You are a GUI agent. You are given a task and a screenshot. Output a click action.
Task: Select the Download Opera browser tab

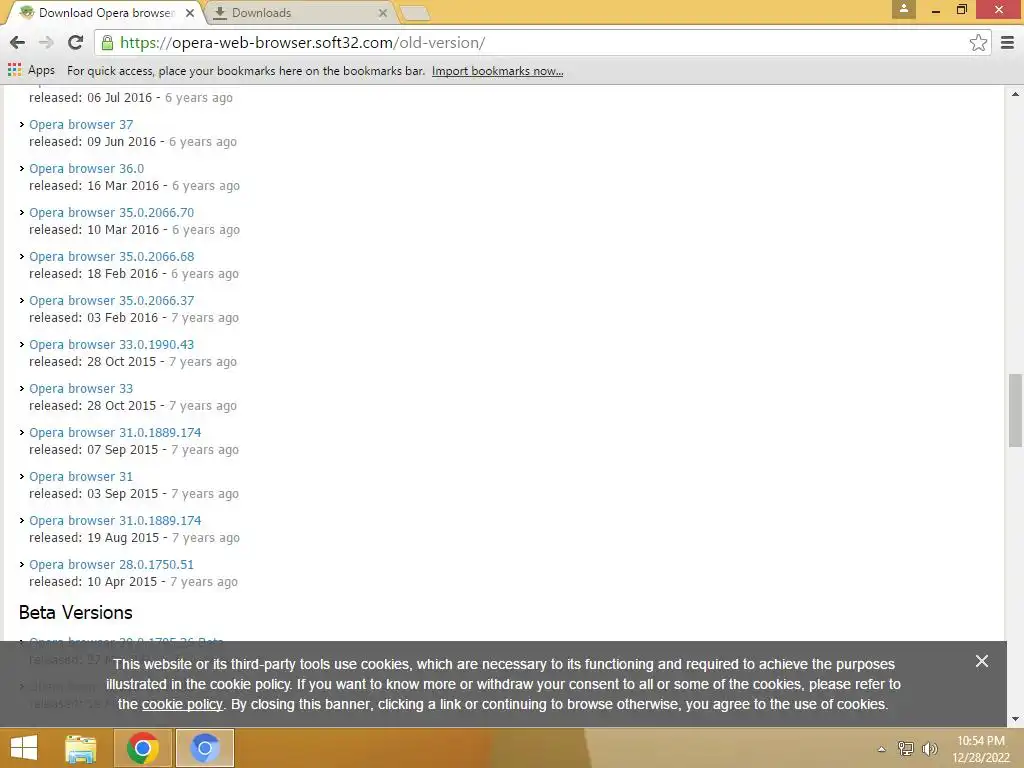106,12
